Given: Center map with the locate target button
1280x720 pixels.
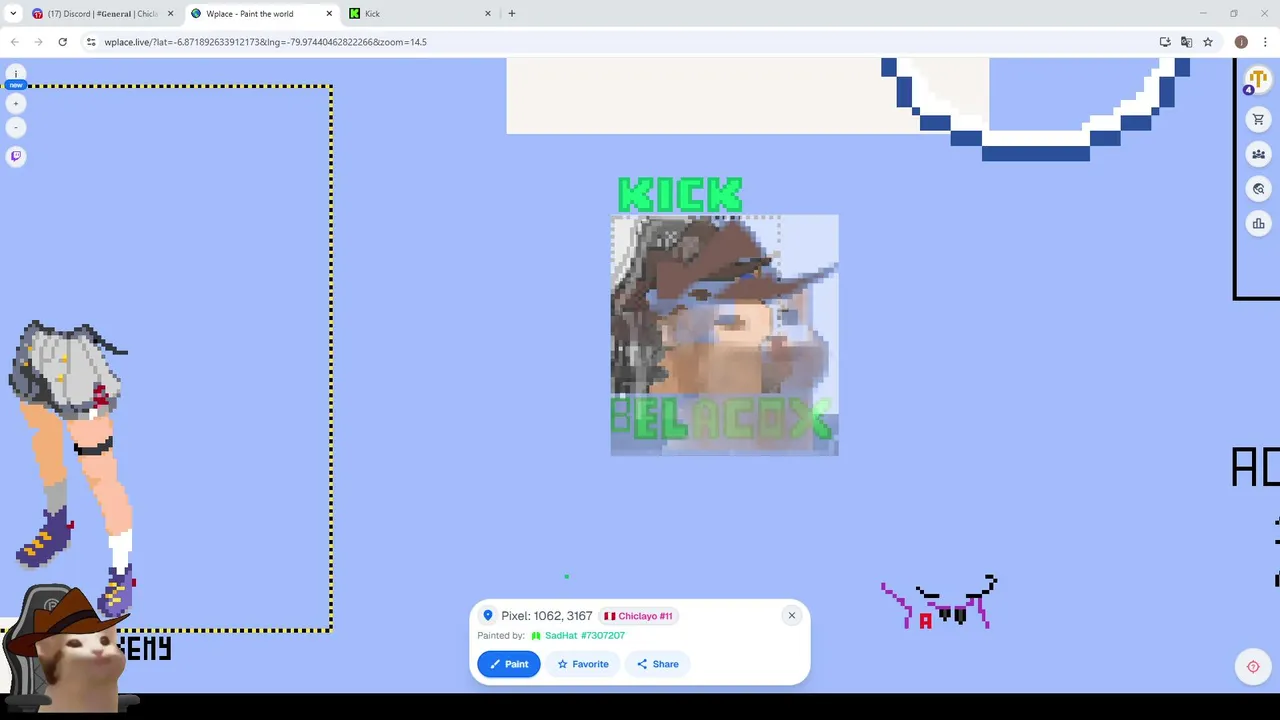Looking at the screenshot, I should (1253, 667).
